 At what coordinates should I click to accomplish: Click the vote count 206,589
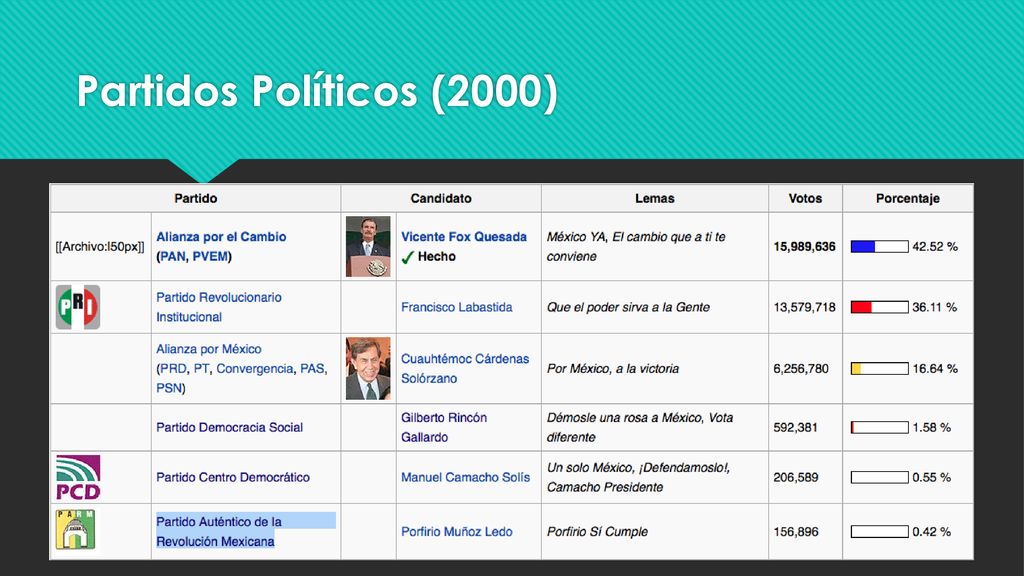795,477
